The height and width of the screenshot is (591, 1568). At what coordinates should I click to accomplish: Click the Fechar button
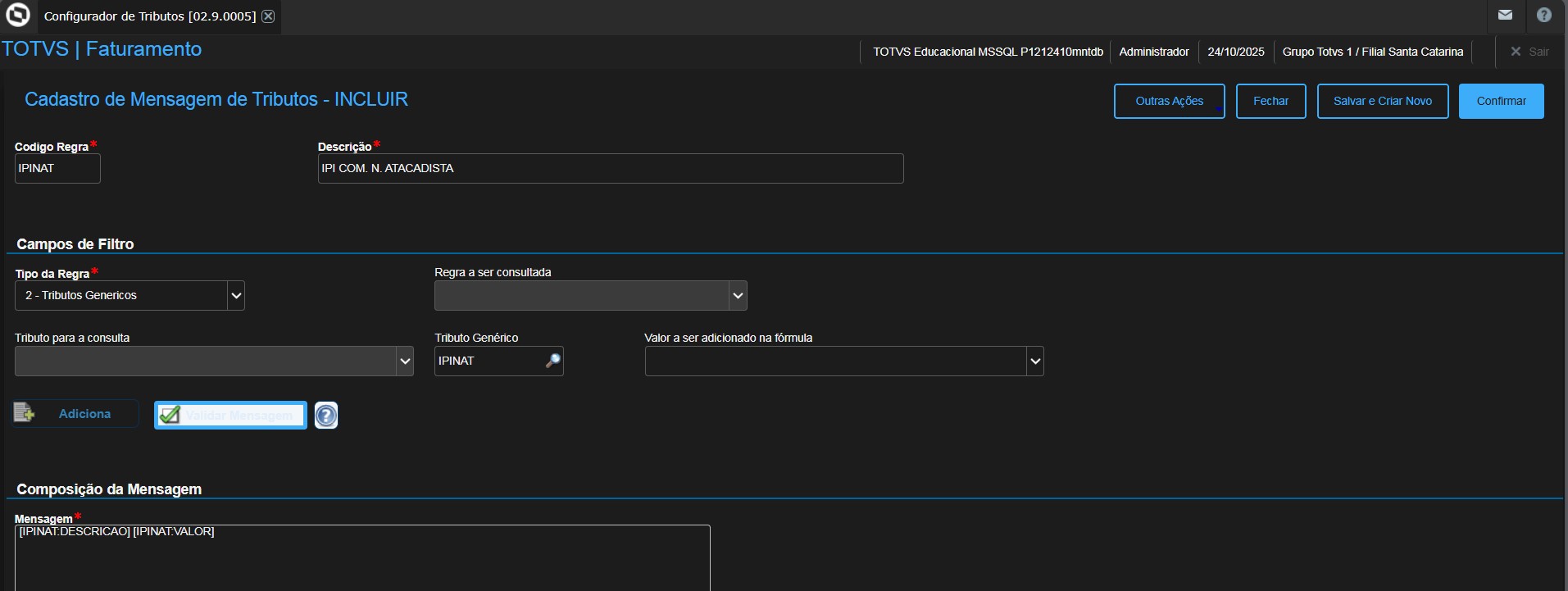(x=1270, y=101)
